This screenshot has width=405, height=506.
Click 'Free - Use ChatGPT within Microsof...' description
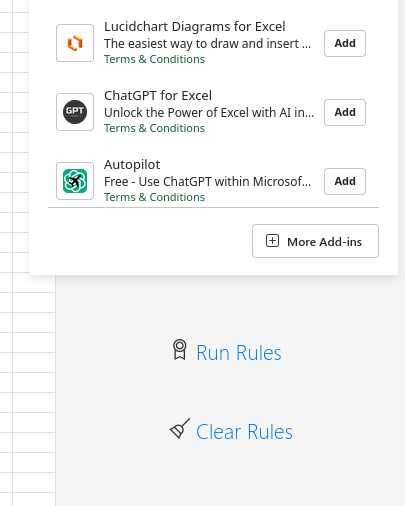tap(207, 182)
